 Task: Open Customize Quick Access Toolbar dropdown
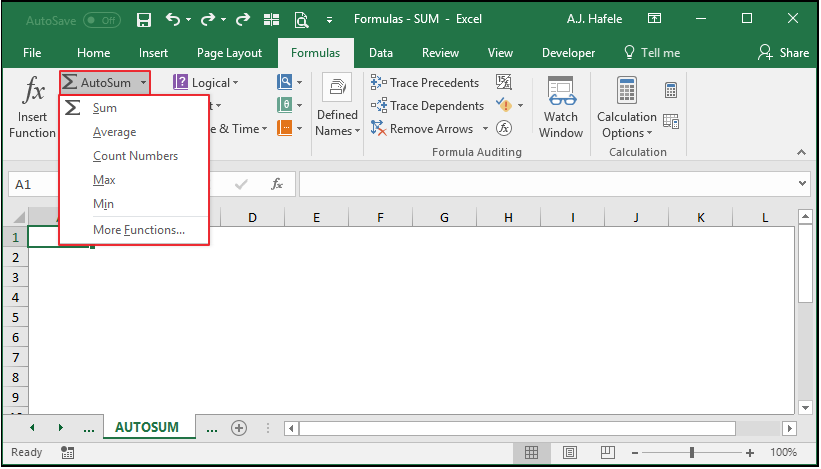(x=329, y=20)
